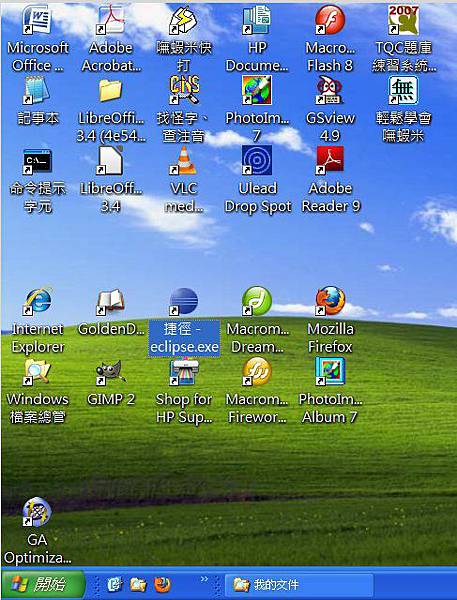This screenshot has width=457, height=600.
Task: Open the LibreOffice 3.4 folder icon
Action: pos(111,90)
